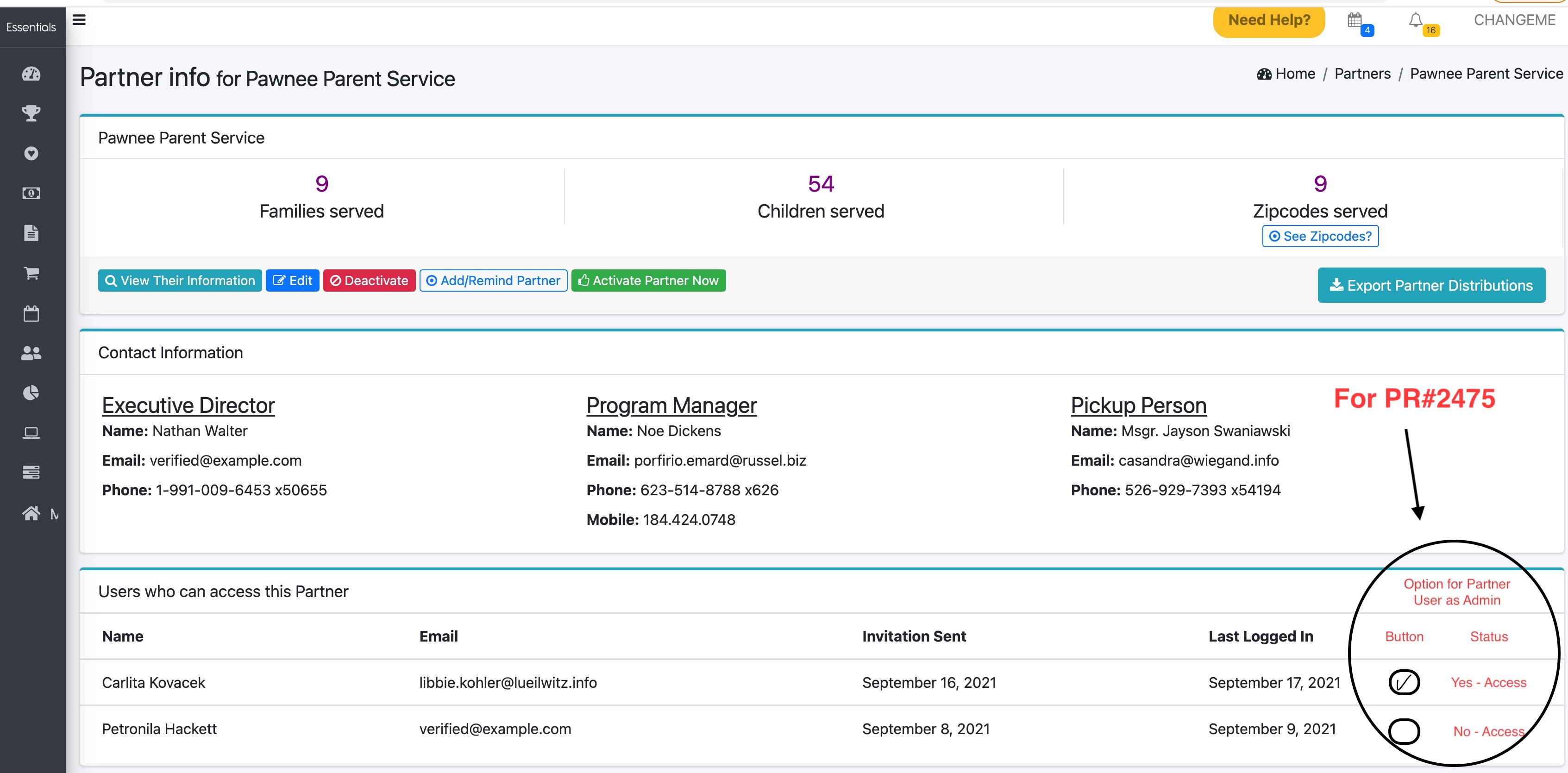The width and height of the screenshot is (1568, 773).
Task: Open the pie chart sidebar icon
Action: coord(31,392)
